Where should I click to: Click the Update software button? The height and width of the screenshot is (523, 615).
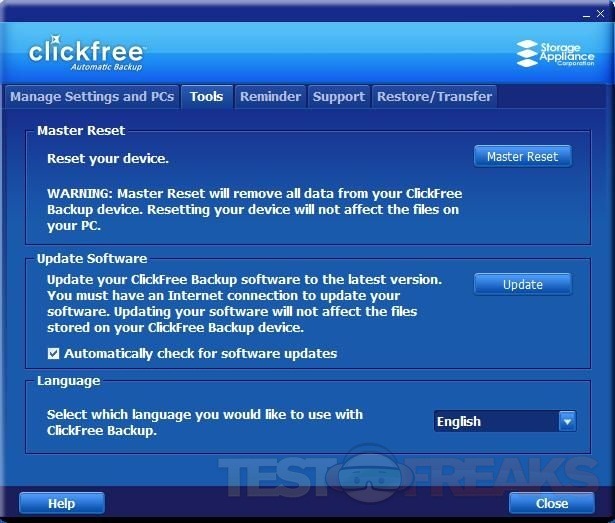tap(522, 284)
